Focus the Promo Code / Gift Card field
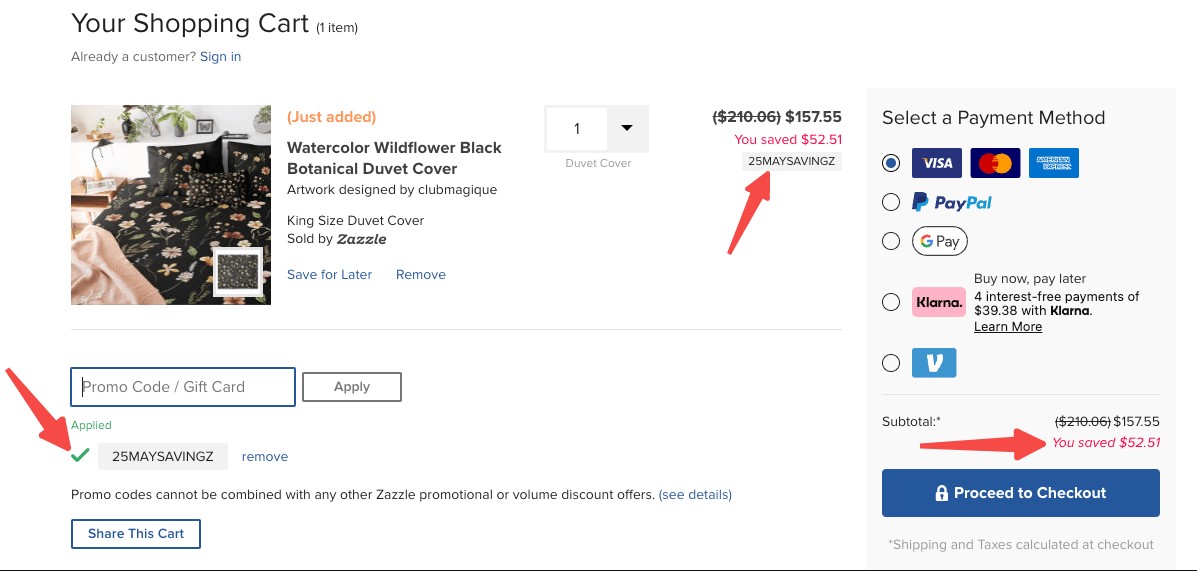 click(183, 387)
